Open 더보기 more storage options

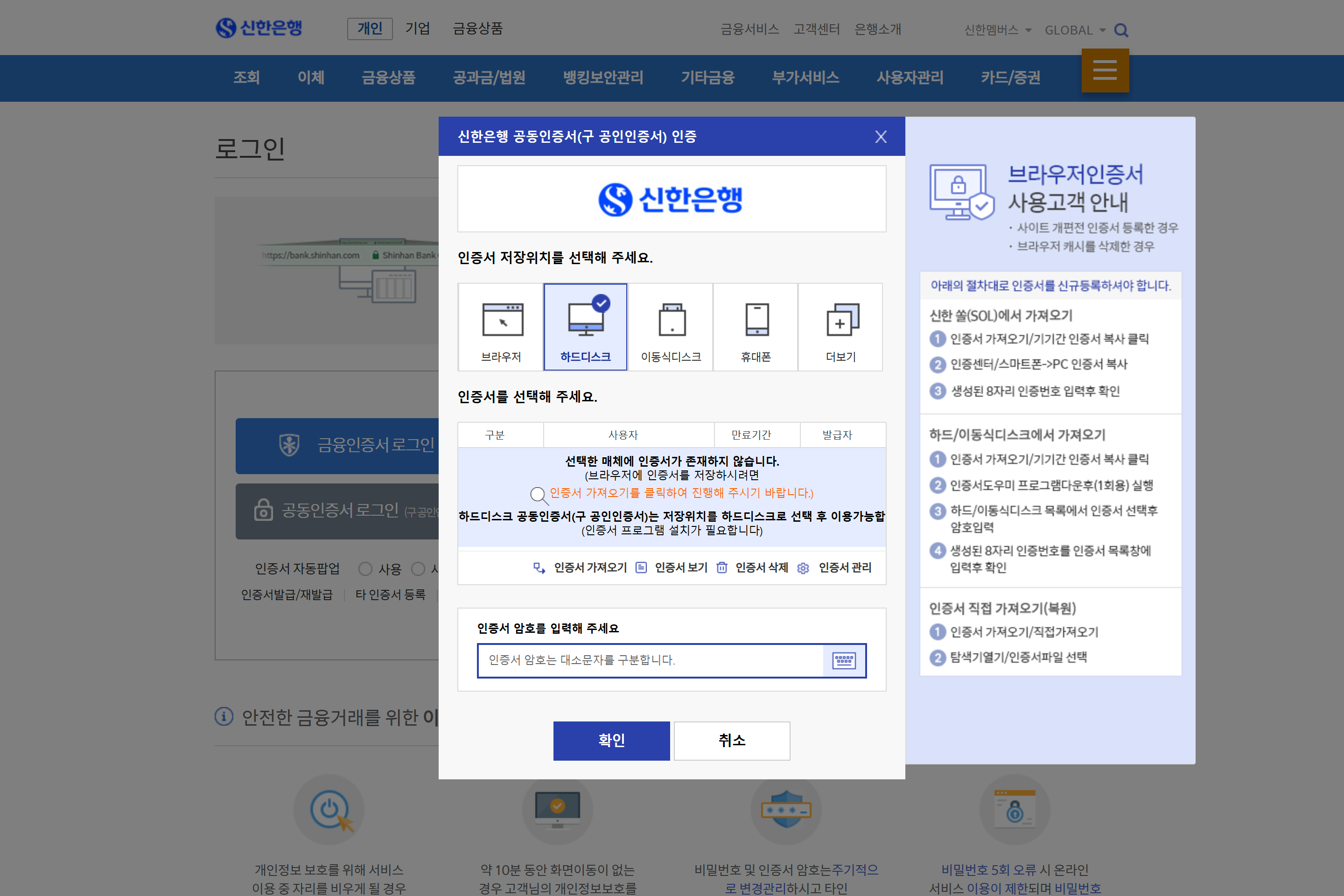coord(840,327)
